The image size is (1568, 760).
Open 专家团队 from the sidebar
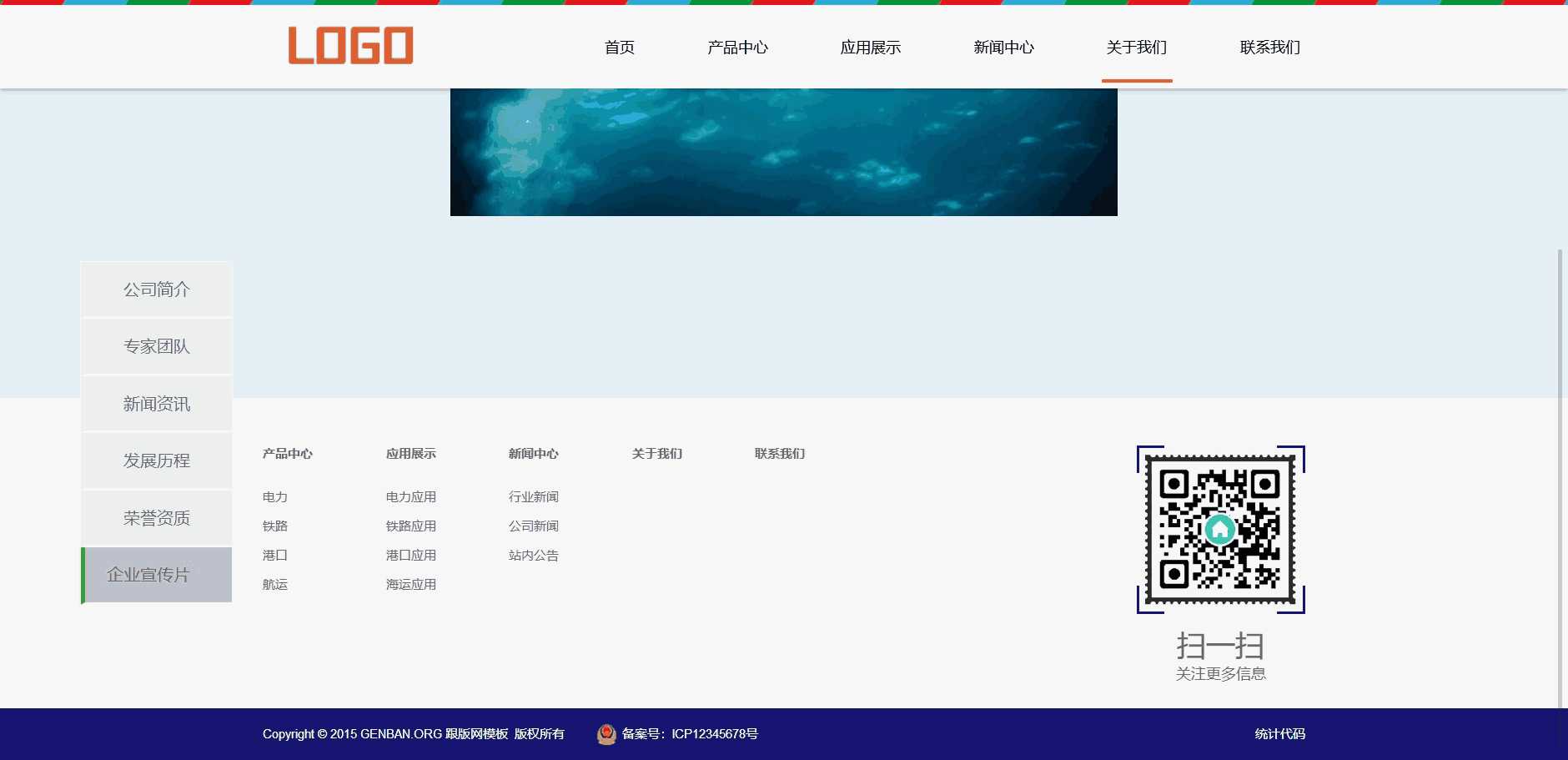pos(156,346)
